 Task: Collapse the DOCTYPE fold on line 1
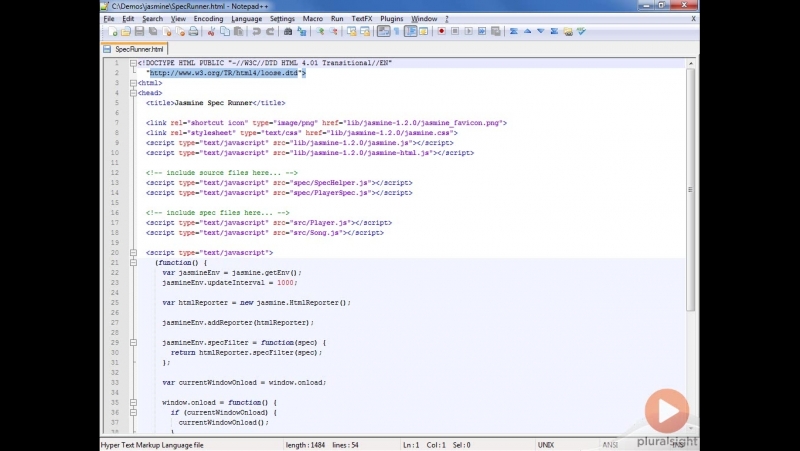(x=133, y=63)
